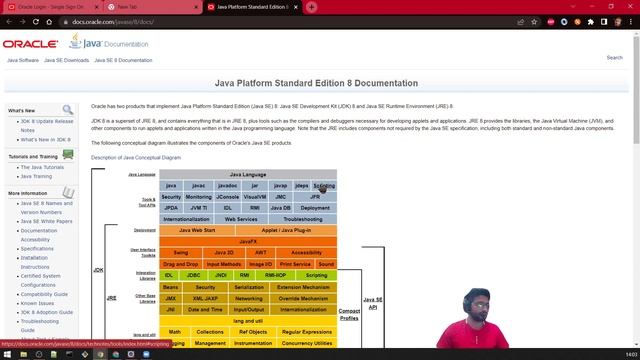This screenshot has width=640, height=360.
Task: Open the Java SE Downloads breadcrumb link
Action: (66, 60)
